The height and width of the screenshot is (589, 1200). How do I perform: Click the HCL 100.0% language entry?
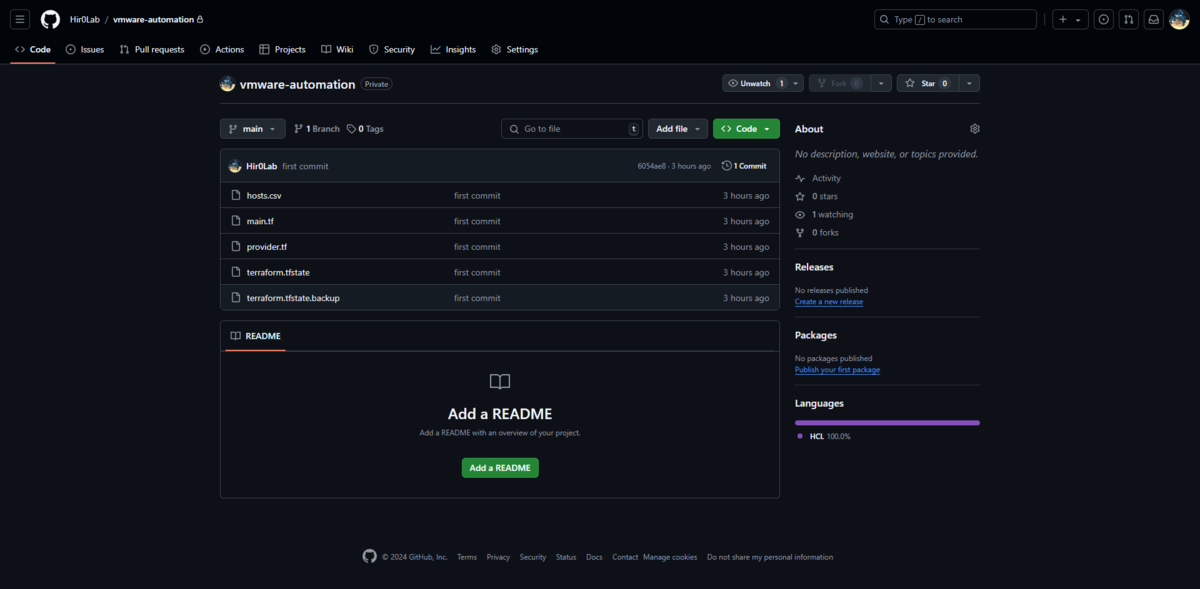click(x=824, y=437)
